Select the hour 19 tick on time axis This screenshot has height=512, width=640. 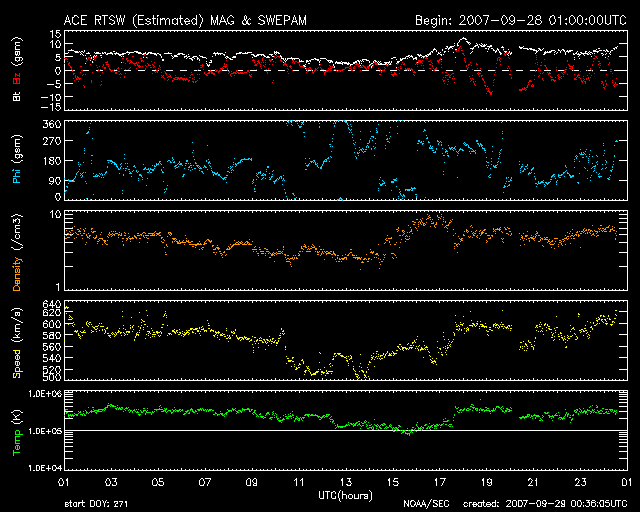pyautogui.click(x=488, y=482)
